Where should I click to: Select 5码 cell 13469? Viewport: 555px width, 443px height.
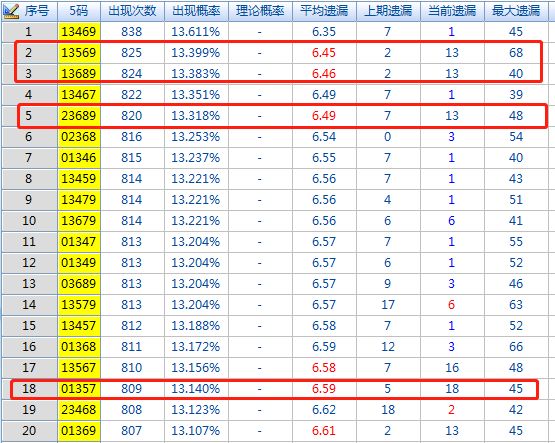coord(79,32)
